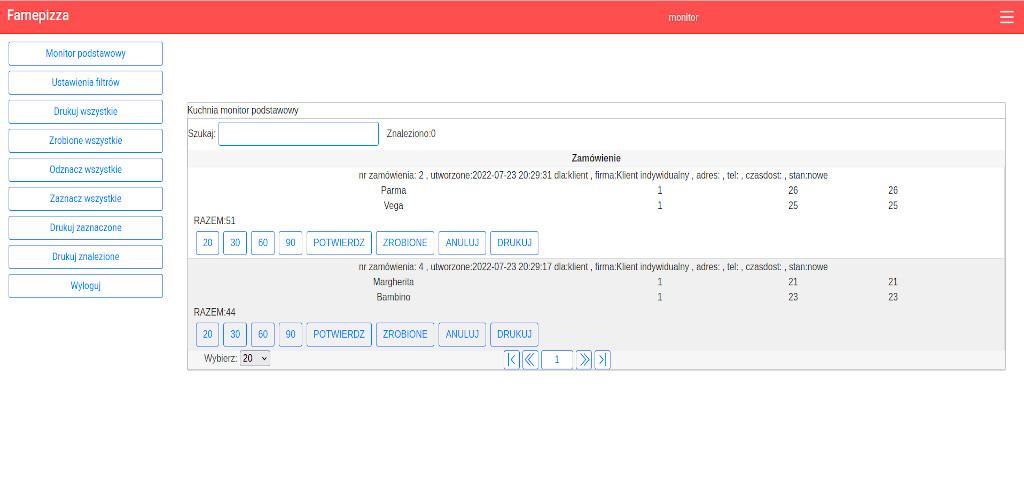Click the RAZEM:51 total text
1024x500 pixels.
click(x=214, y=221)
